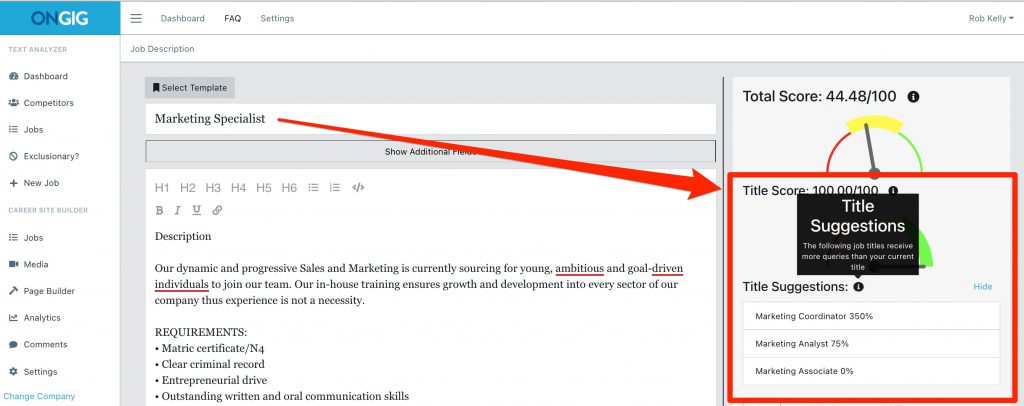Open Comments in the sidebar
The height and width of the screenshot is (406, 1024).
coord(38,345)
